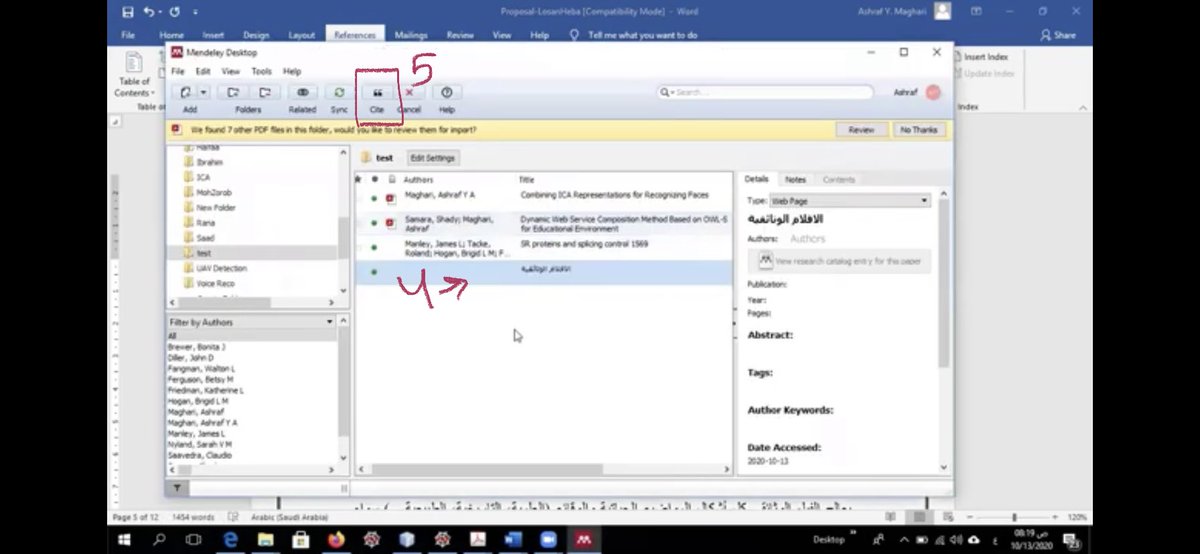The width and height of the screenshot is (1200, 554).
Task: Click the Share button in Word
Action: click(x=1058, y=35)
